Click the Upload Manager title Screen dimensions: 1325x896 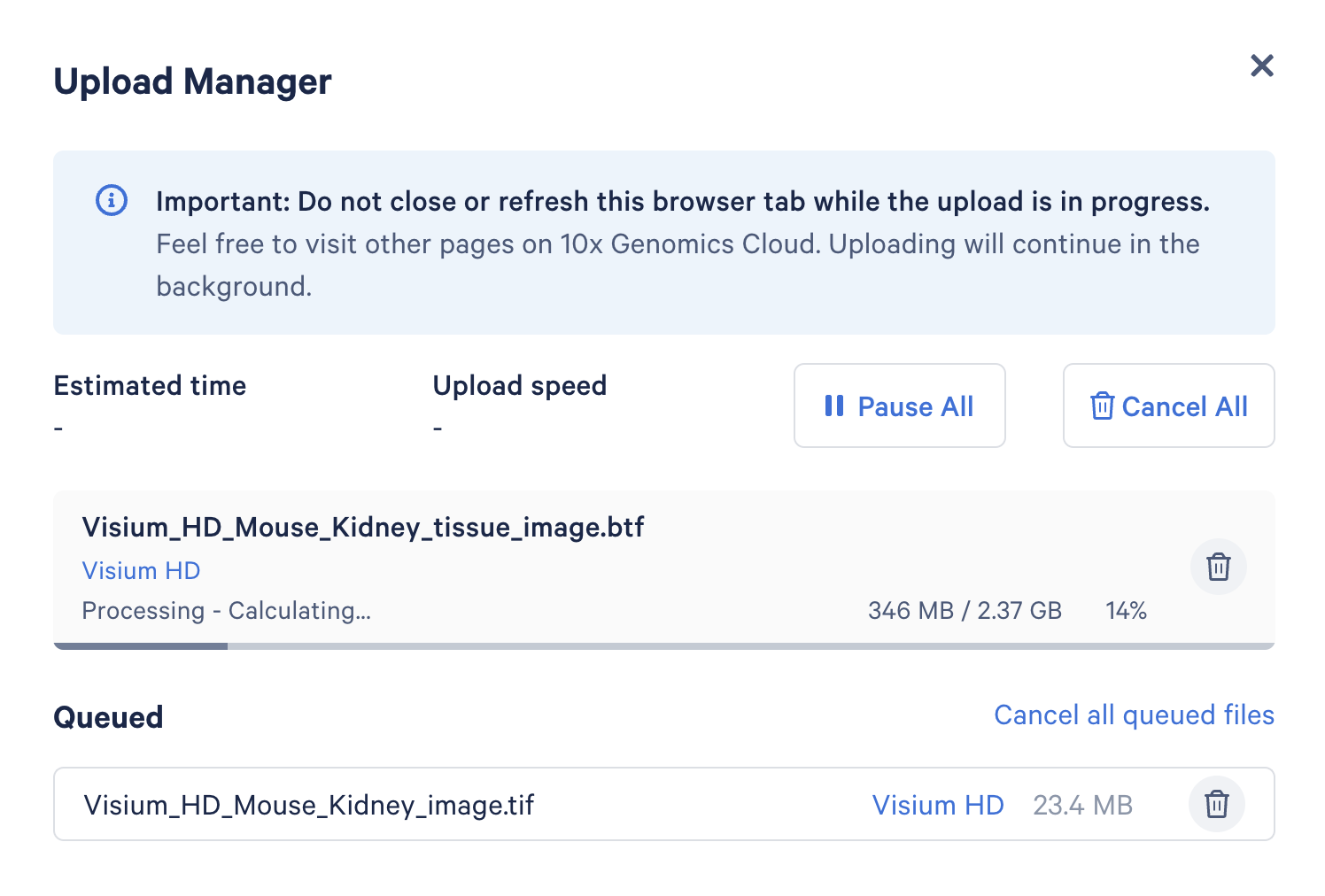pos(192,81)
